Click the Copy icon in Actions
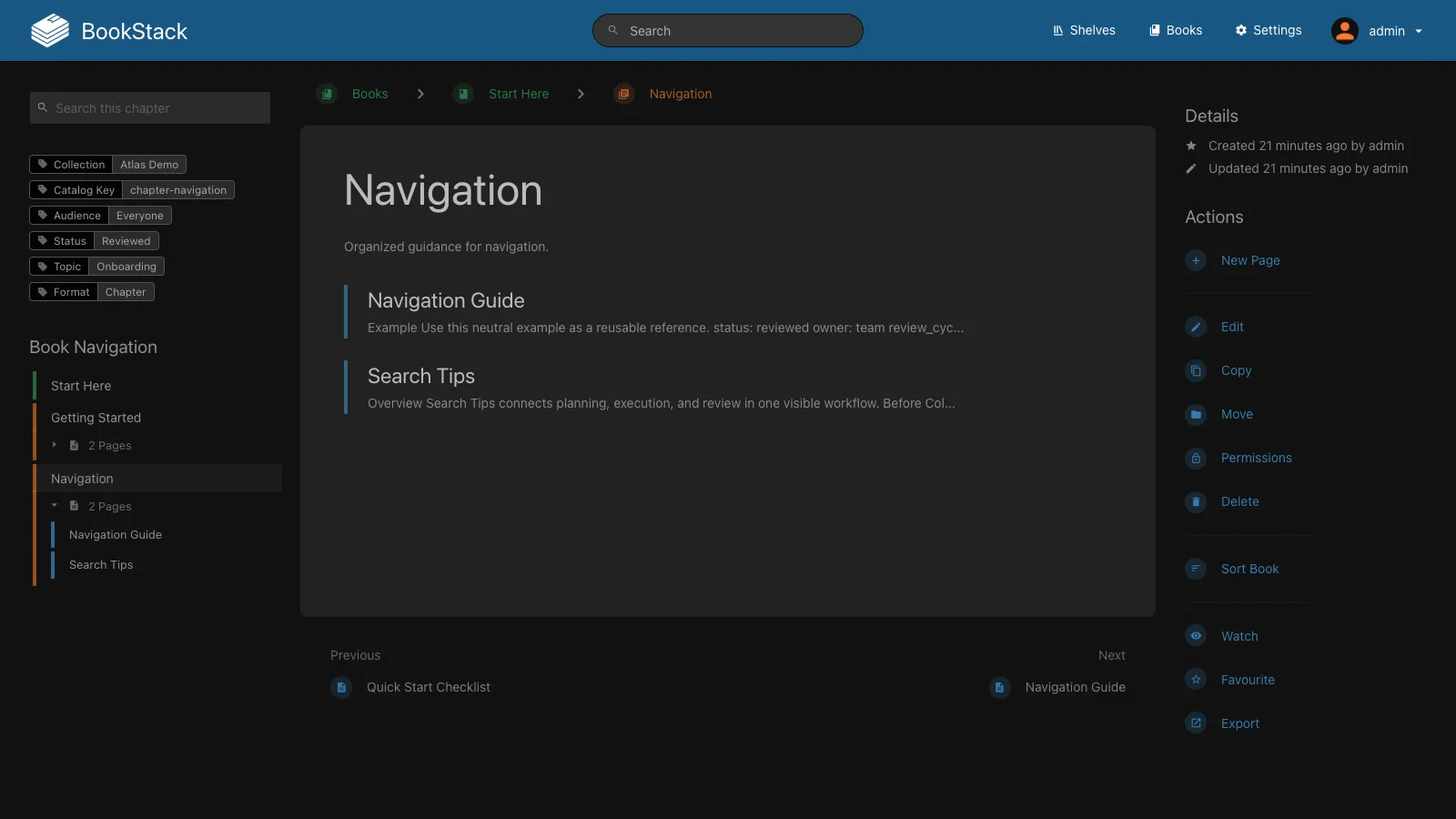The height and width of the screenshot is (819, 1456). (x=1196, y=370)
